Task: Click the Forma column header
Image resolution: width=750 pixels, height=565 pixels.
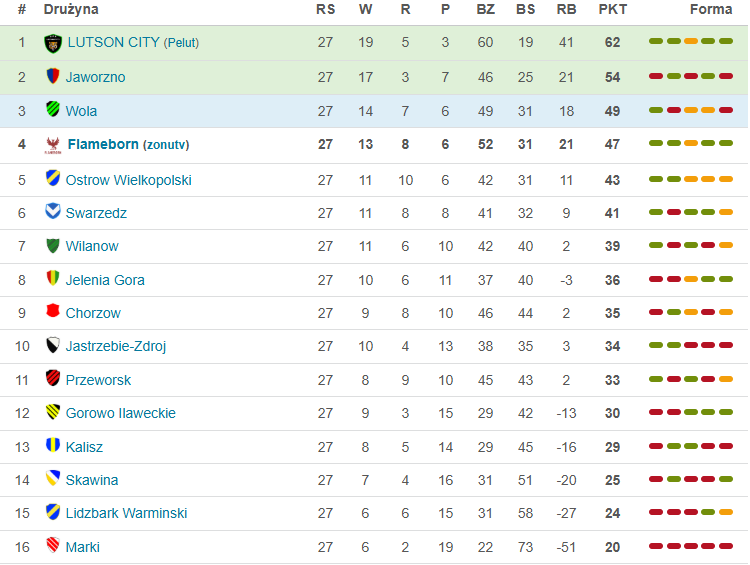Action: [711, 9]
